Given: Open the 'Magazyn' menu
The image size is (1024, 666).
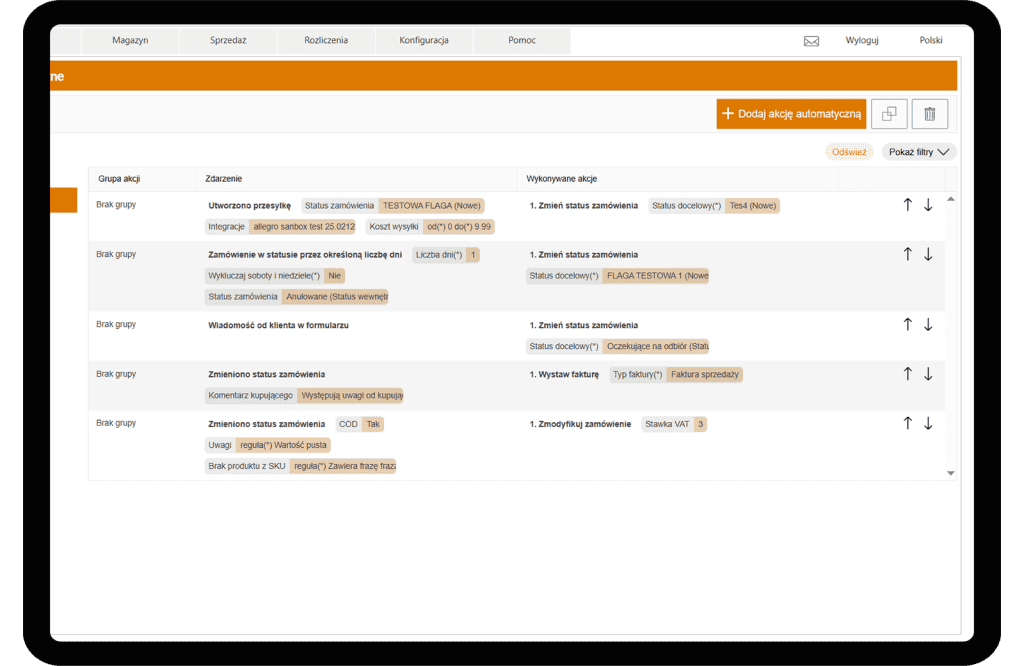Looking at the screenshot, I should point(130,41).
